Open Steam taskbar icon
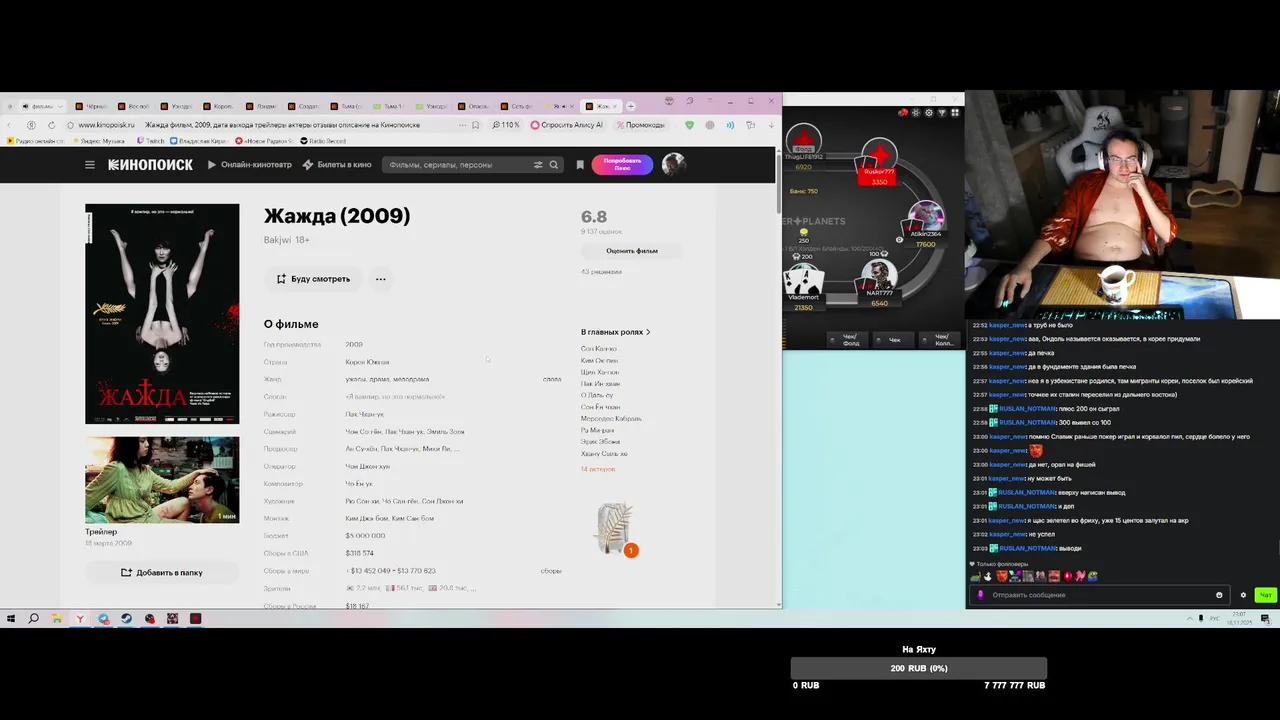1280x720 pixels. tap(126, 619)
